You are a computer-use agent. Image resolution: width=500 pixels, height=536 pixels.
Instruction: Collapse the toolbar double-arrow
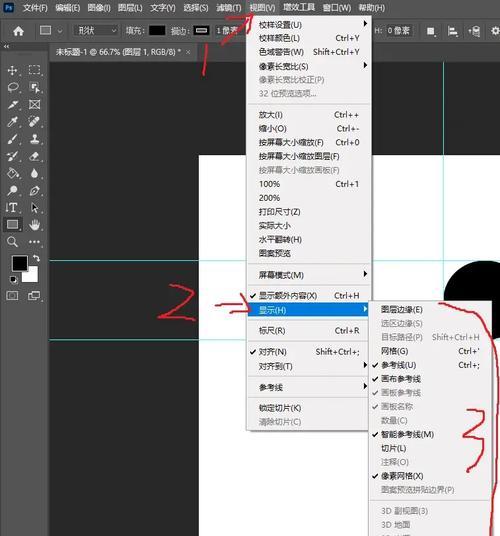[6, 46]
